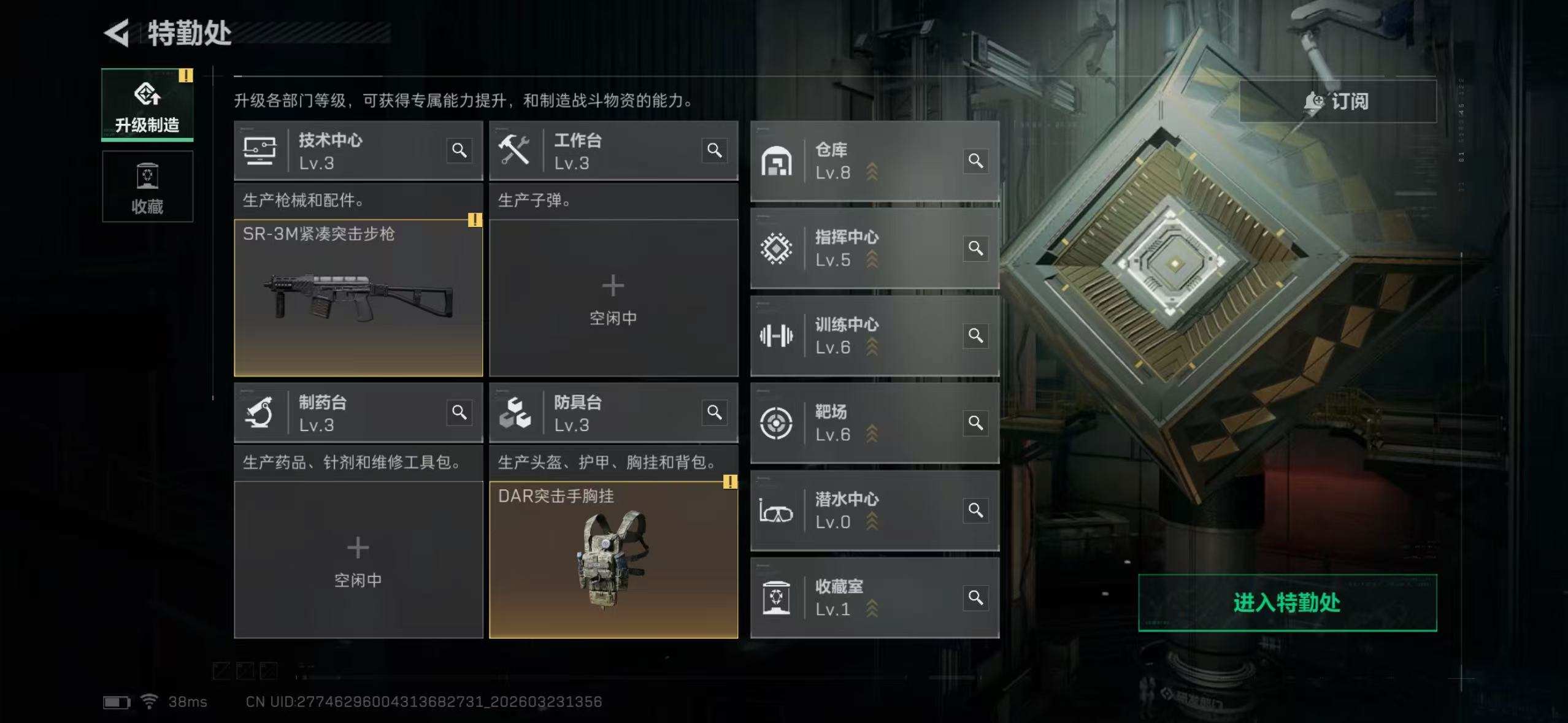
Task: Open the magnifier icon for 技术中心
Action: tap(459, 150)
